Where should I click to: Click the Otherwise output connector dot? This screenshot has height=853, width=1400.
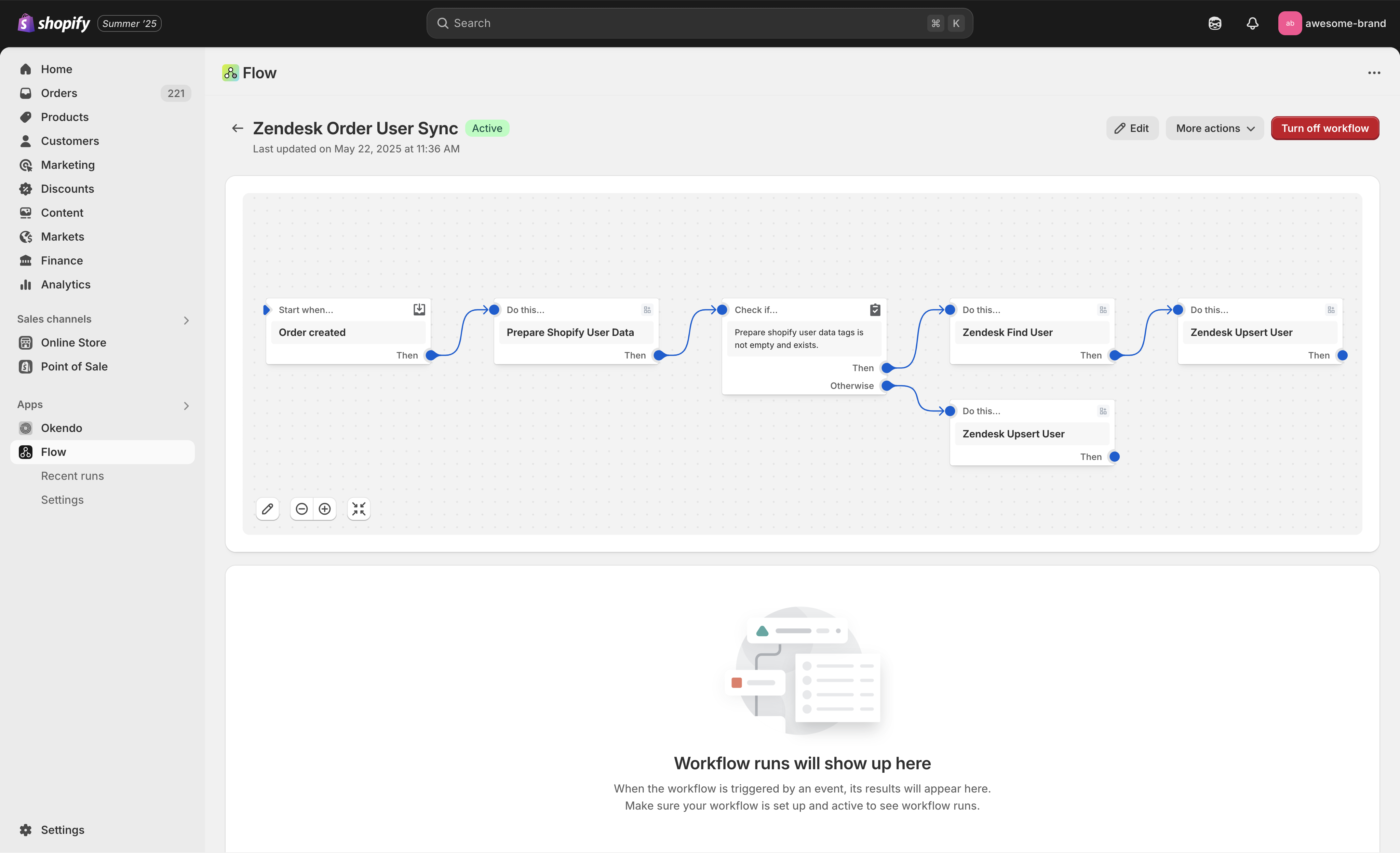[886, 385]
